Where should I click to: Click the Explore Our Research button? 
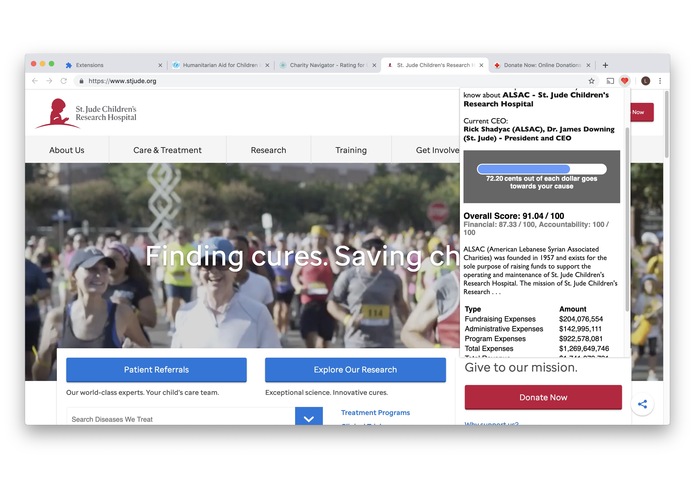pos(355,370)
